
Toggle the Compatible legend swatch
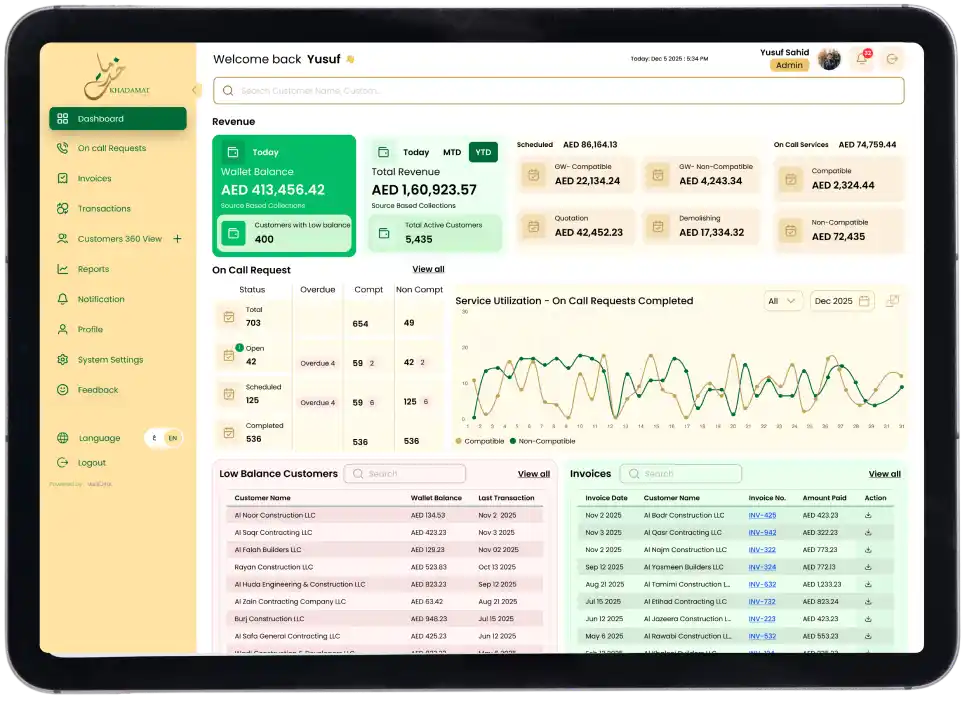click(x=458, y=441)
